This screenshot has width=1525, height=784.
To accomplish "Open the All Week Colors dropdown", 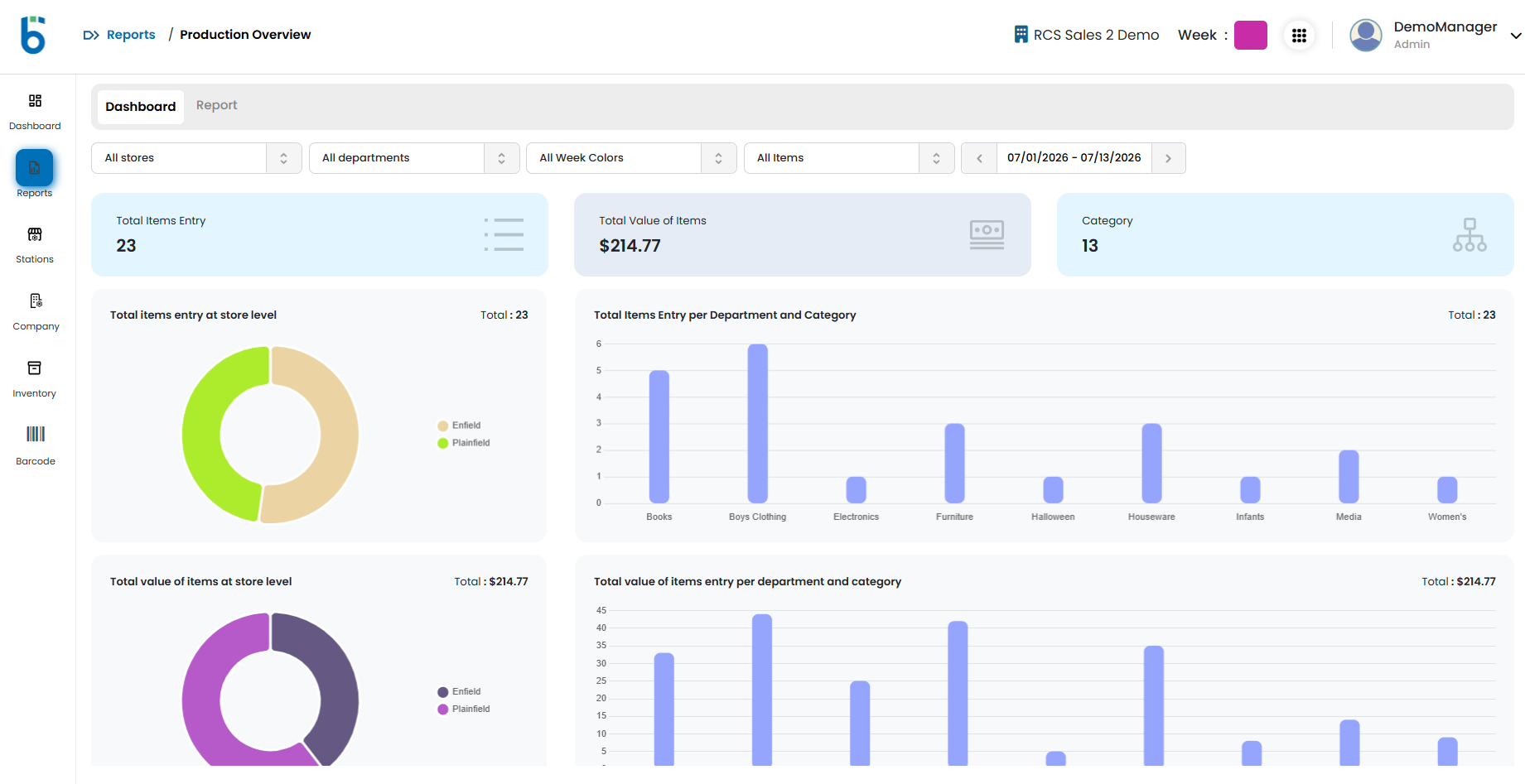I will point(631,158).
